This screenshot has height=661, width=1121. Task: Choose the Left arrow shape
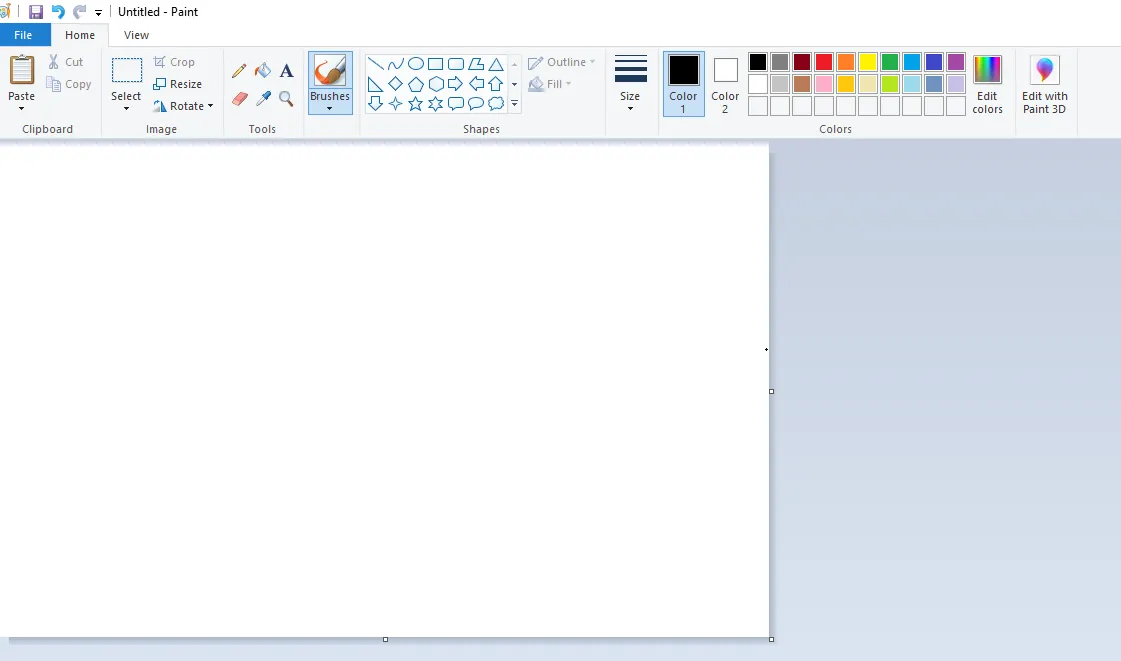coord(475,84)
